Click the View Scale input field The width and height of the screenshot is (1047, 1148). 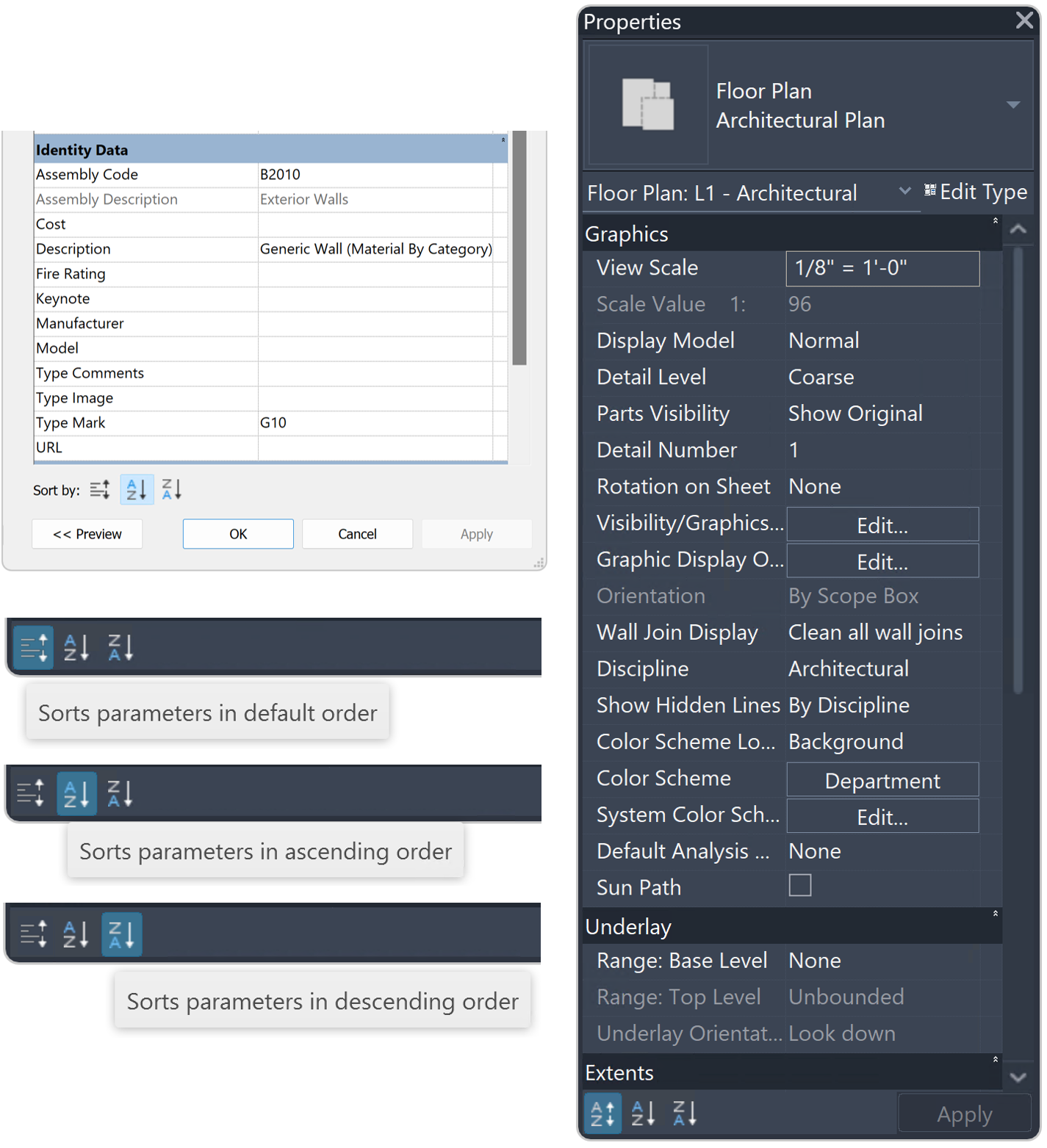(x=882, y=268)
